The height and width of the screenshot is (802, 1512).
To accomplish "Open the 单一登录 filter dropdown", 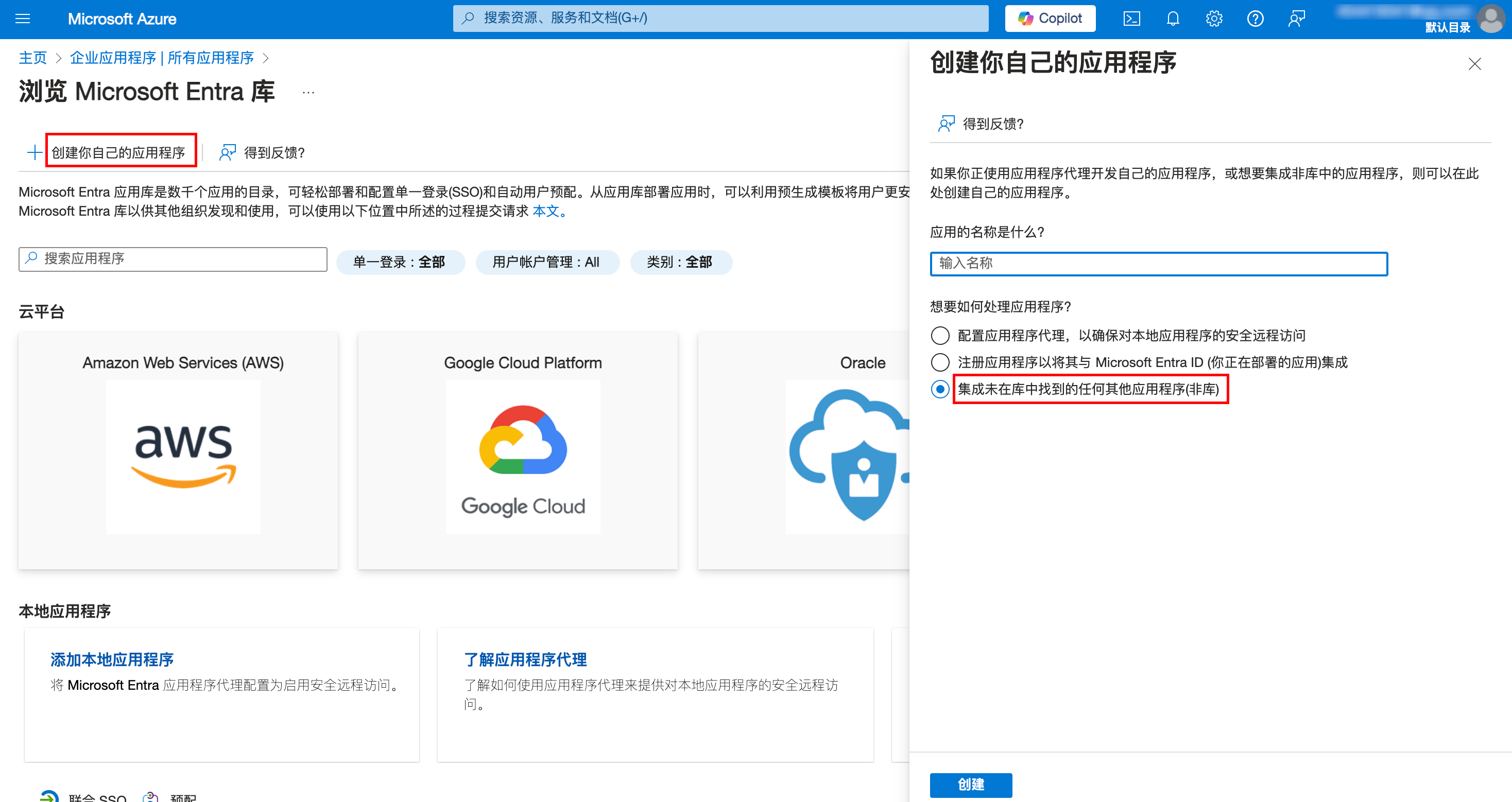I will 400,262.
